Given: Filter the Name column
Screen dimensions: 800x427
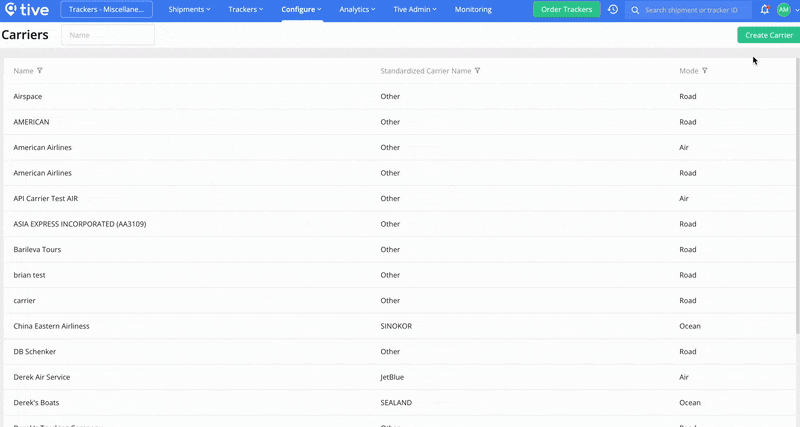Looking at the screenshot, I should click(x=40, y=71).
